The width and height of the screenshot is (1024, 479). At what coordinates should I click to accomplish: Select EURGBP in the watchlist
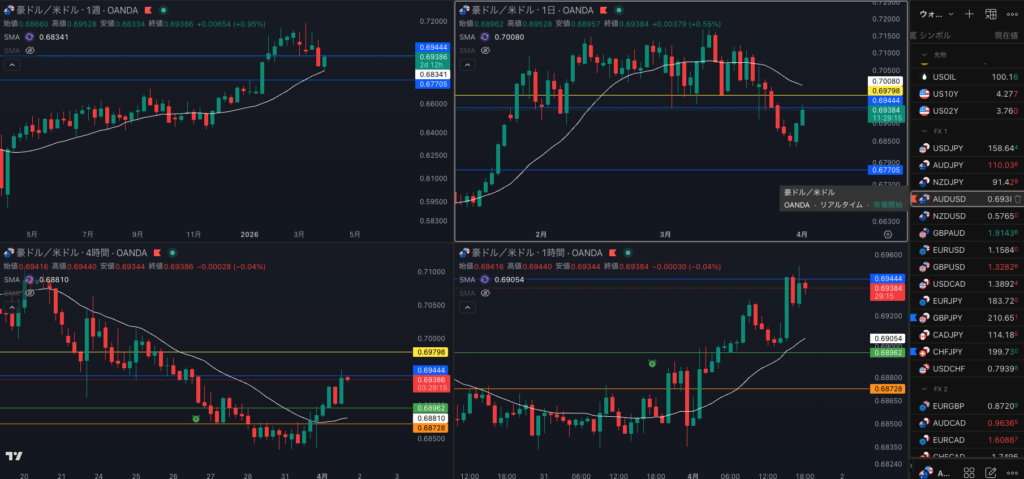coord(967,406)
